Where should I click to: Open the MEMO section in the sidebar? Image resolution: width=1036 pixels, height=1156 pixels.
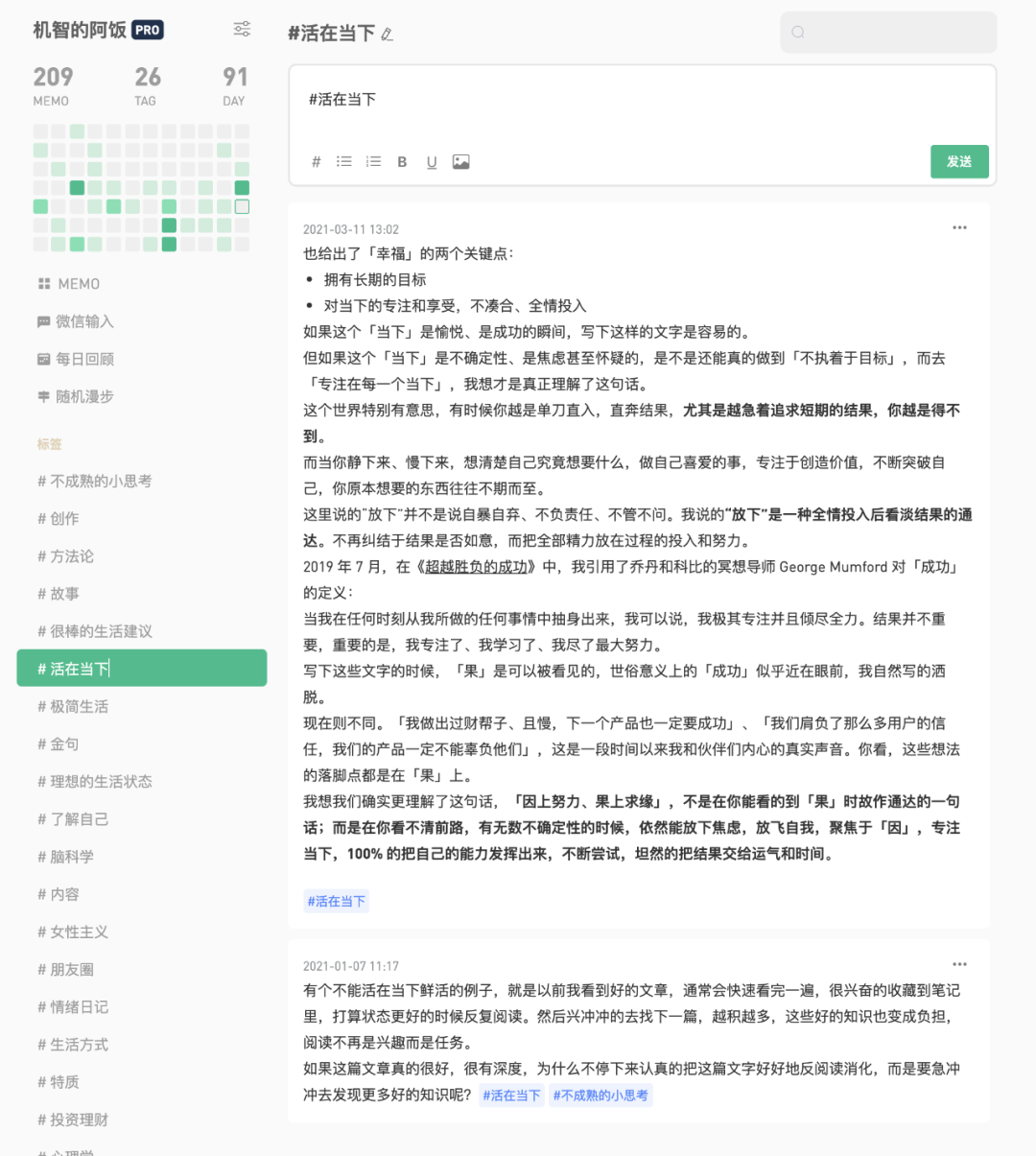68,284
